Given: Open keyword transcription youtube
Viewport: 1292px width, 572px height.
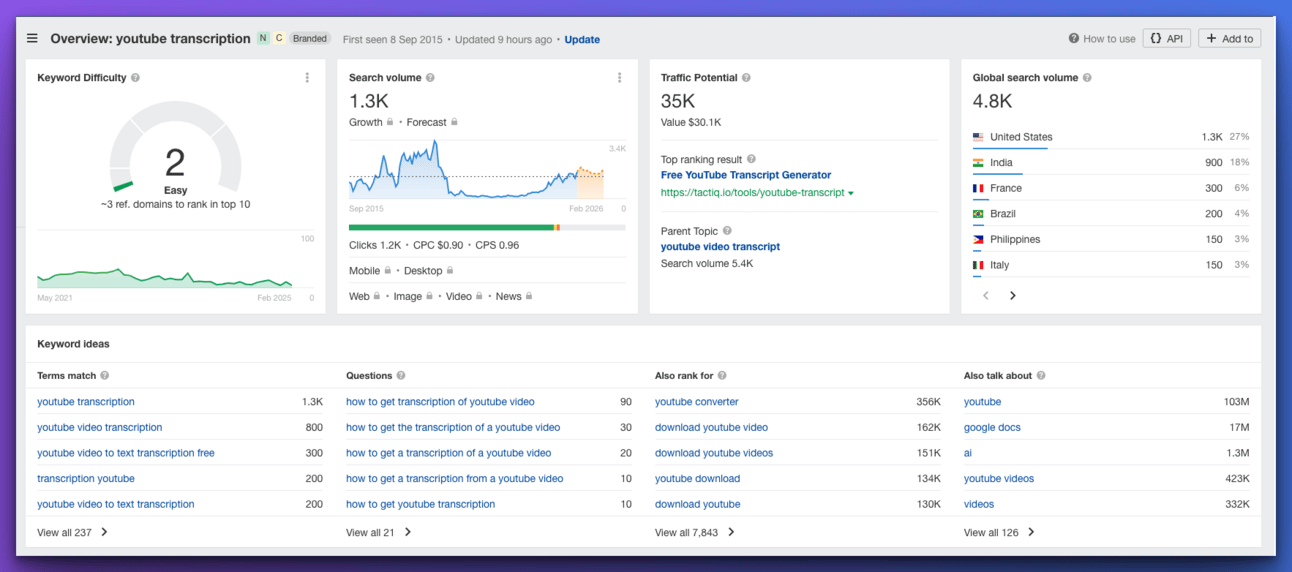Looking at the screenshot, I should point(86,479).
